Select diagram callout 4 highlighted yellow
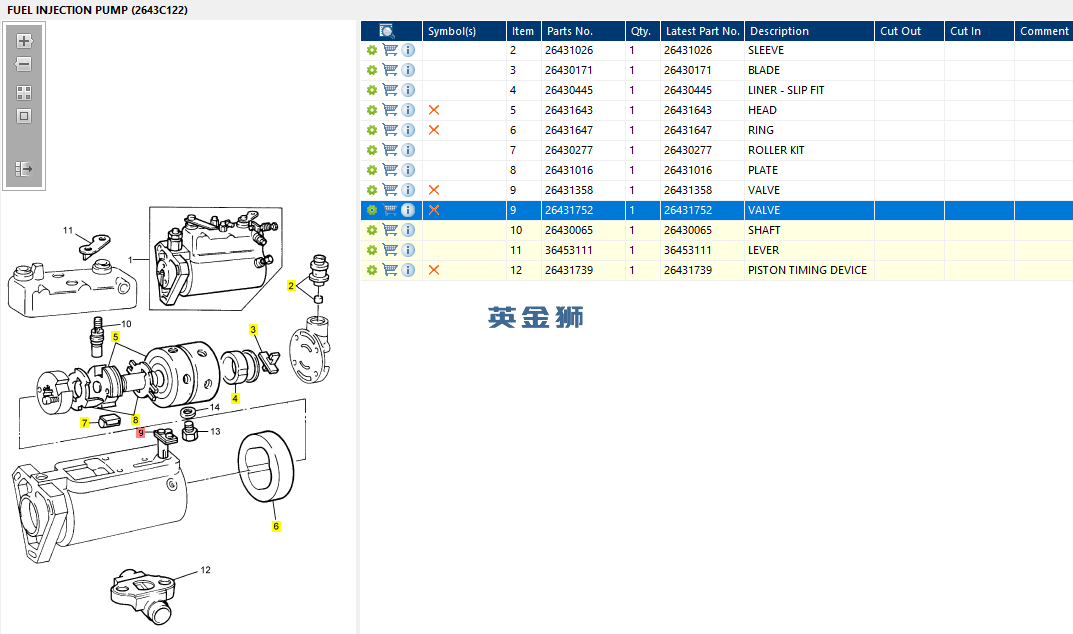Screen dimensions: 1073x634 (235, 398)
